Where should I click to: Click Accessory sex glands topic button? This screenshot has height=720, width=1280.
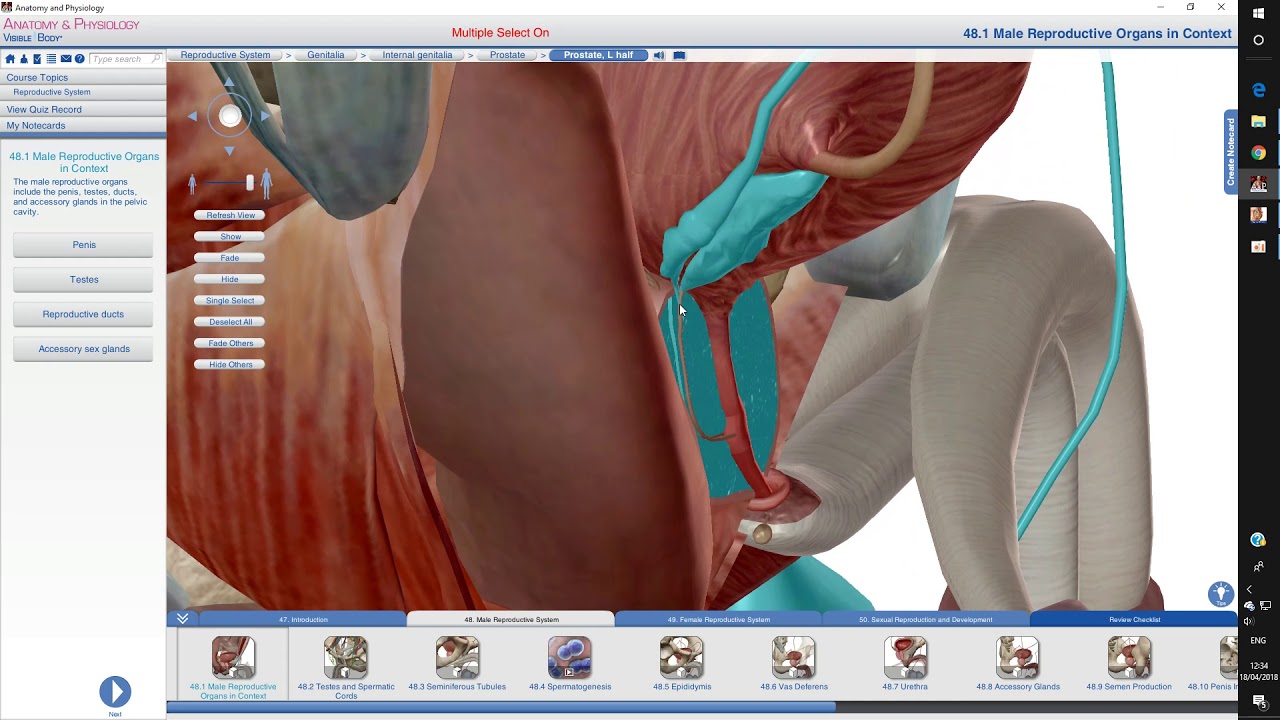(x=84, y=349)
